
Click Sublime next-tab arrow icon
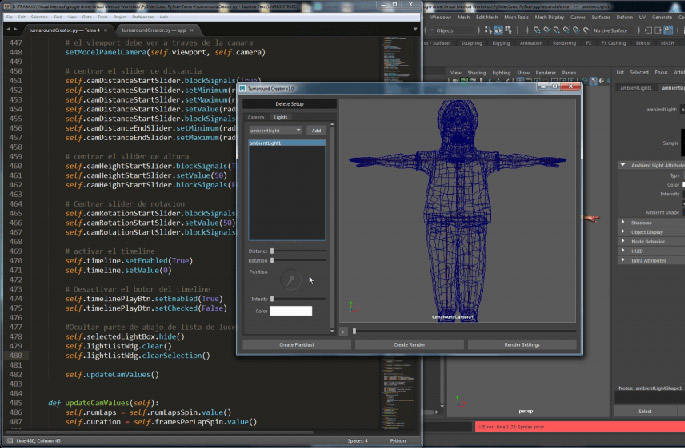[x=16, y=29]
